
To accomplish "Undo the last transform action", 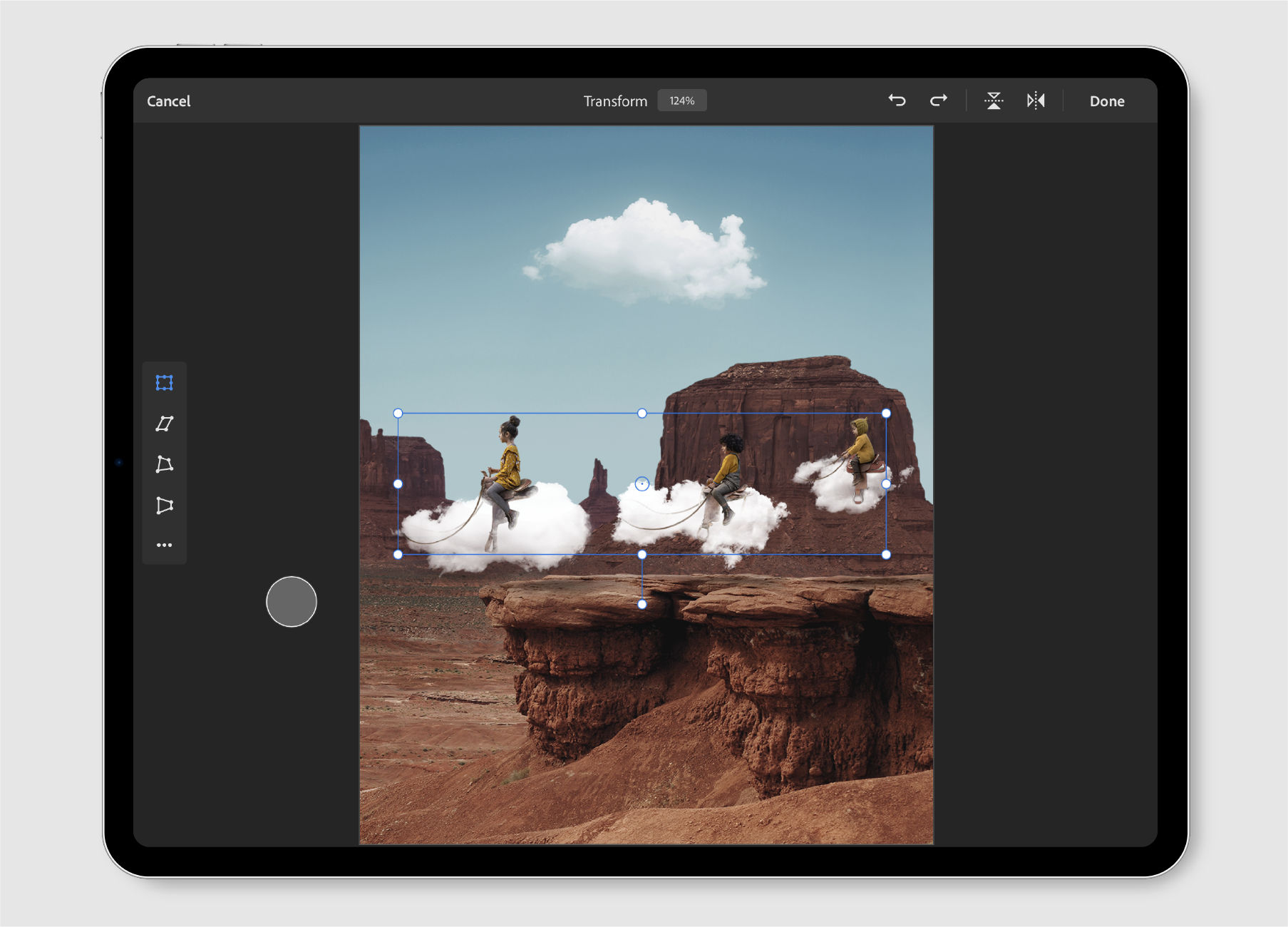I will coord(897,101).
